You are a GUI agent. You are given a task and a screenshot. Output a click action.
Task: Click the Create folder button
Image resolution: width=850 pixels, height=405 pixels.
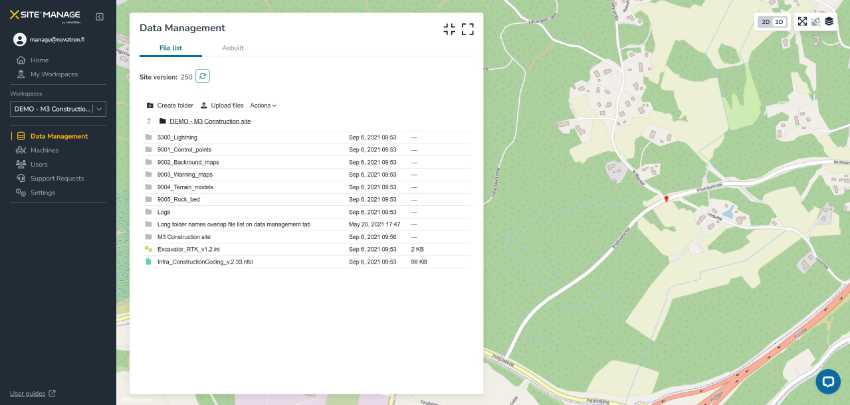click(x=170, y=105)
